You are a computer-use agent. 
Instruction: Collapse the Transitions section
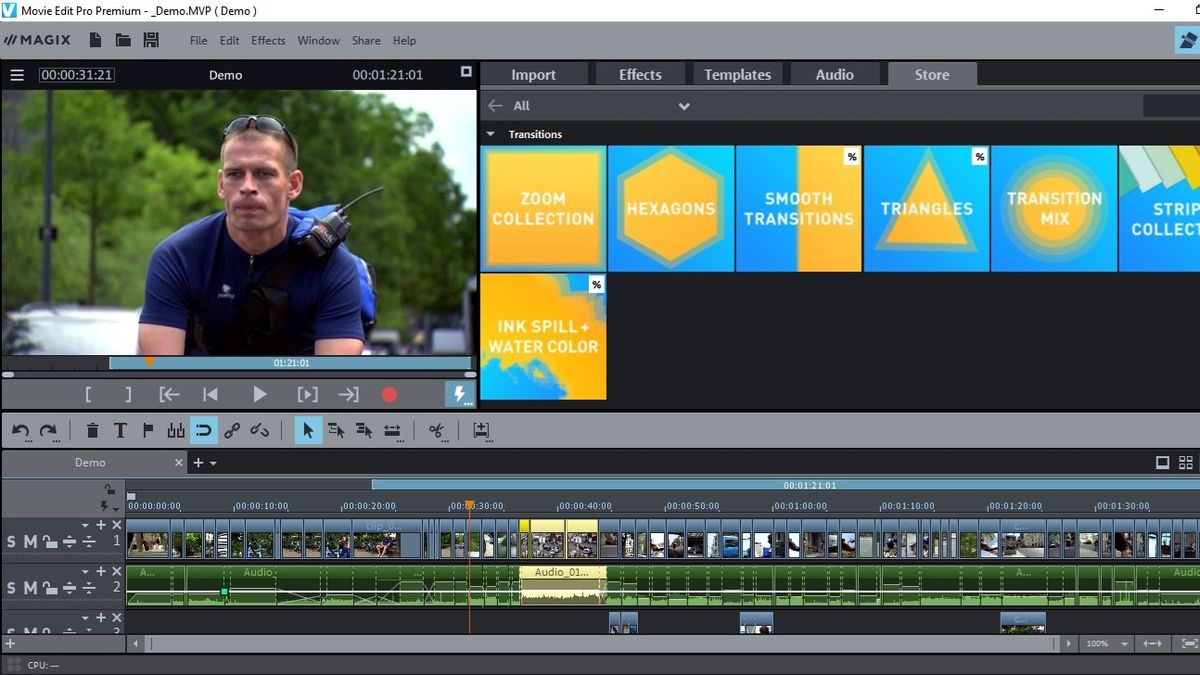[x=490, y=133]
